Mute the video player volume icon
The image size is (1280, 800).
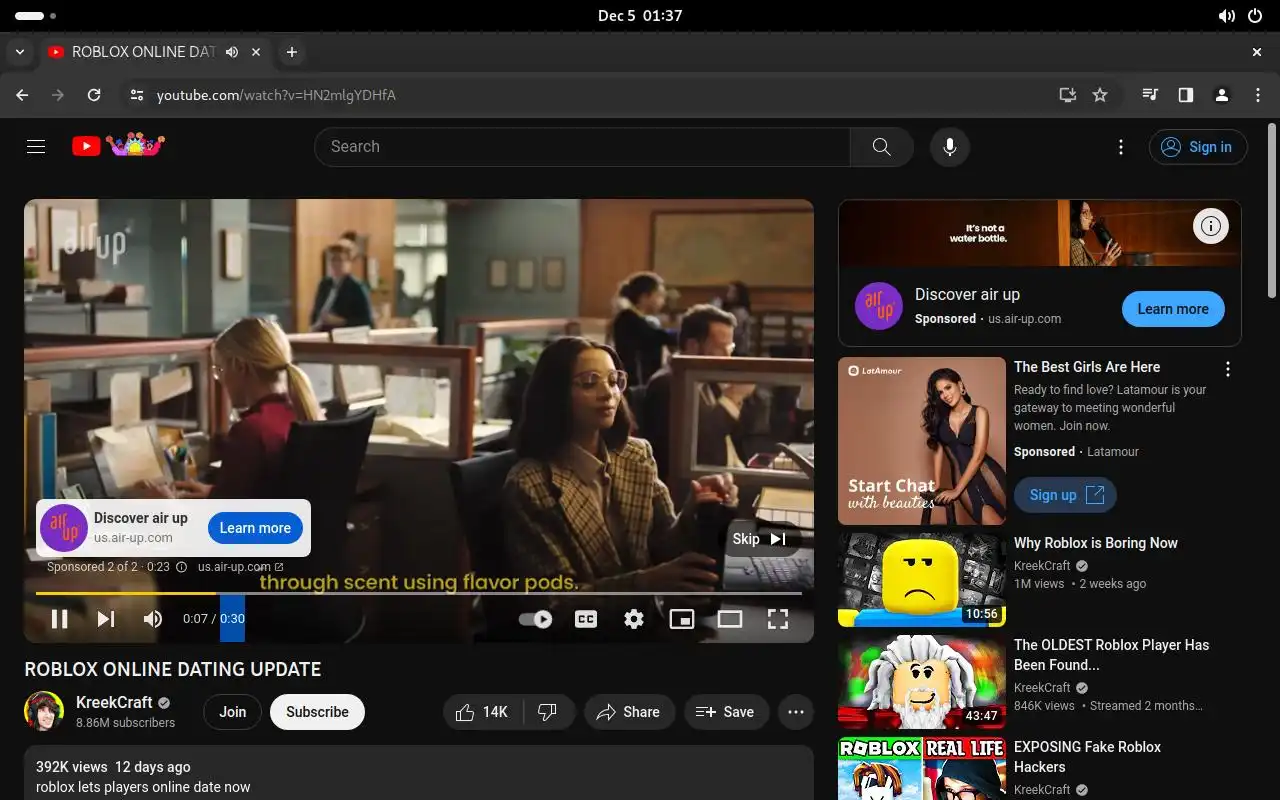[x=152, y=619]
